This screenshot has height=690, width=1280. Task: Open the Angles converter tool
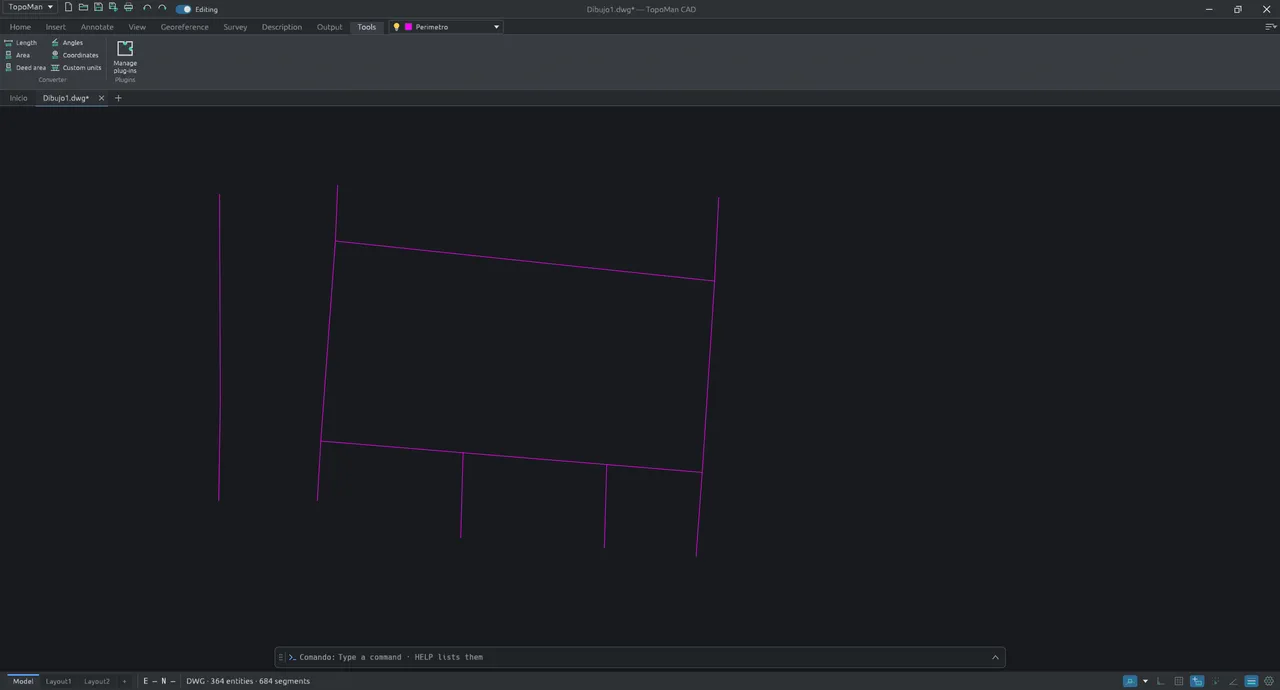[67, 43]
